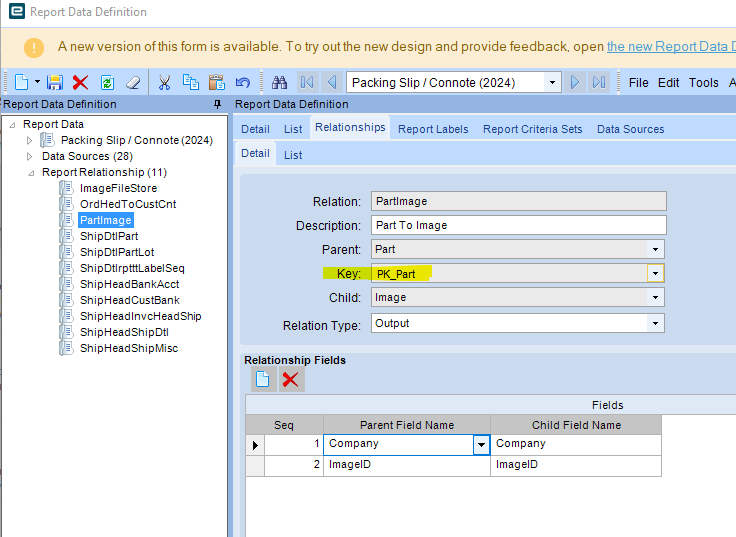Screen dimensions: 736x537
Task: Open the Data Sources tab
Action: point(630,129)
